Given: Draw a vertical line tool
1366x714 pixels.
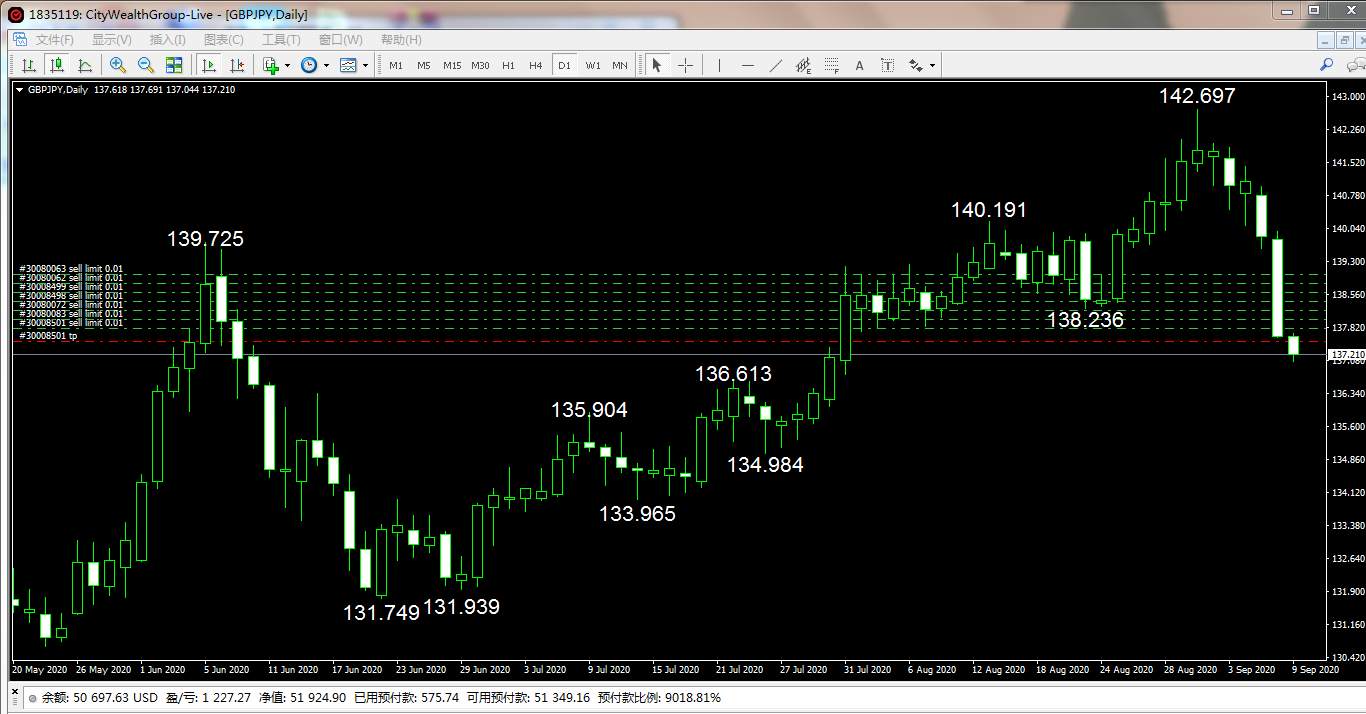Looking at the screenshot, I should click(x=719, y=65).
